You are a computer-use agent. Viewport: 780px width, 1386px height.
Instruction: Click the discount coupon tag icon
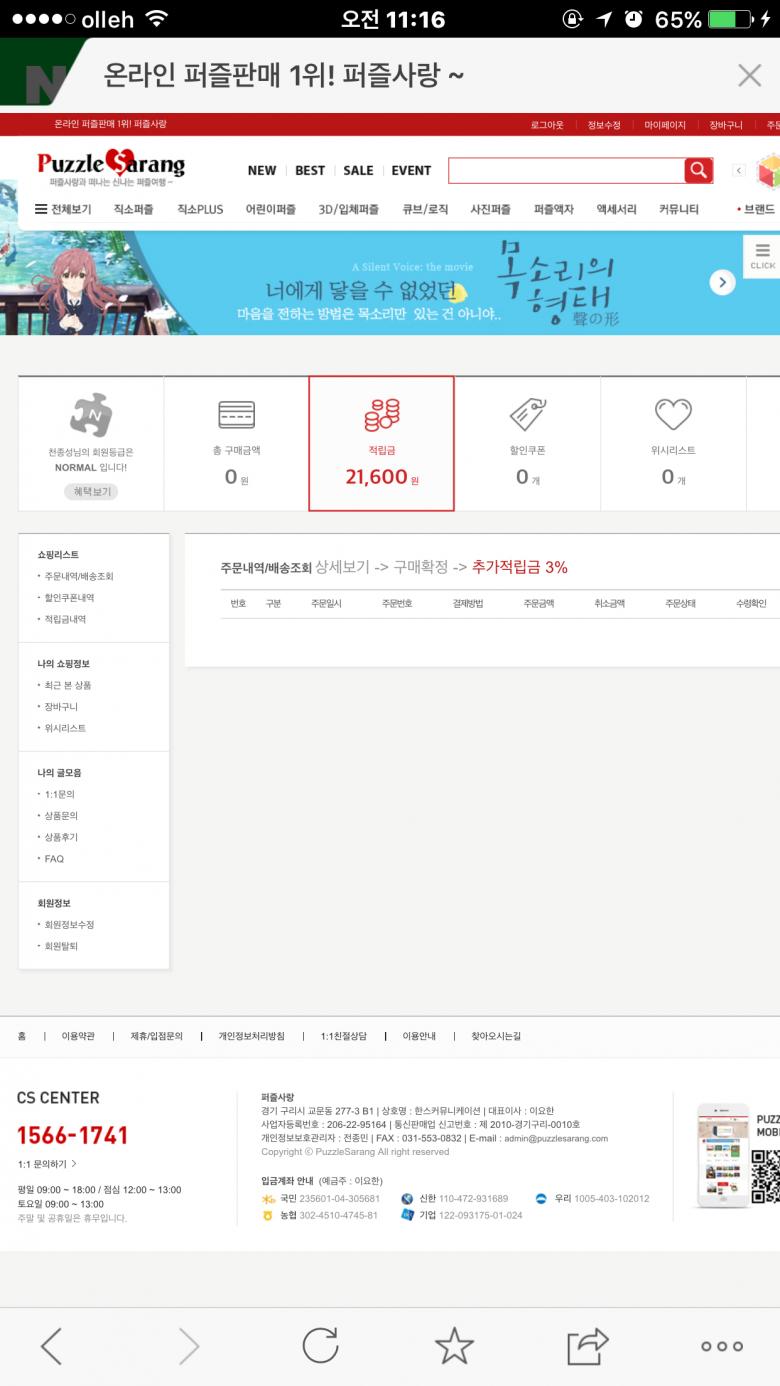527,414
